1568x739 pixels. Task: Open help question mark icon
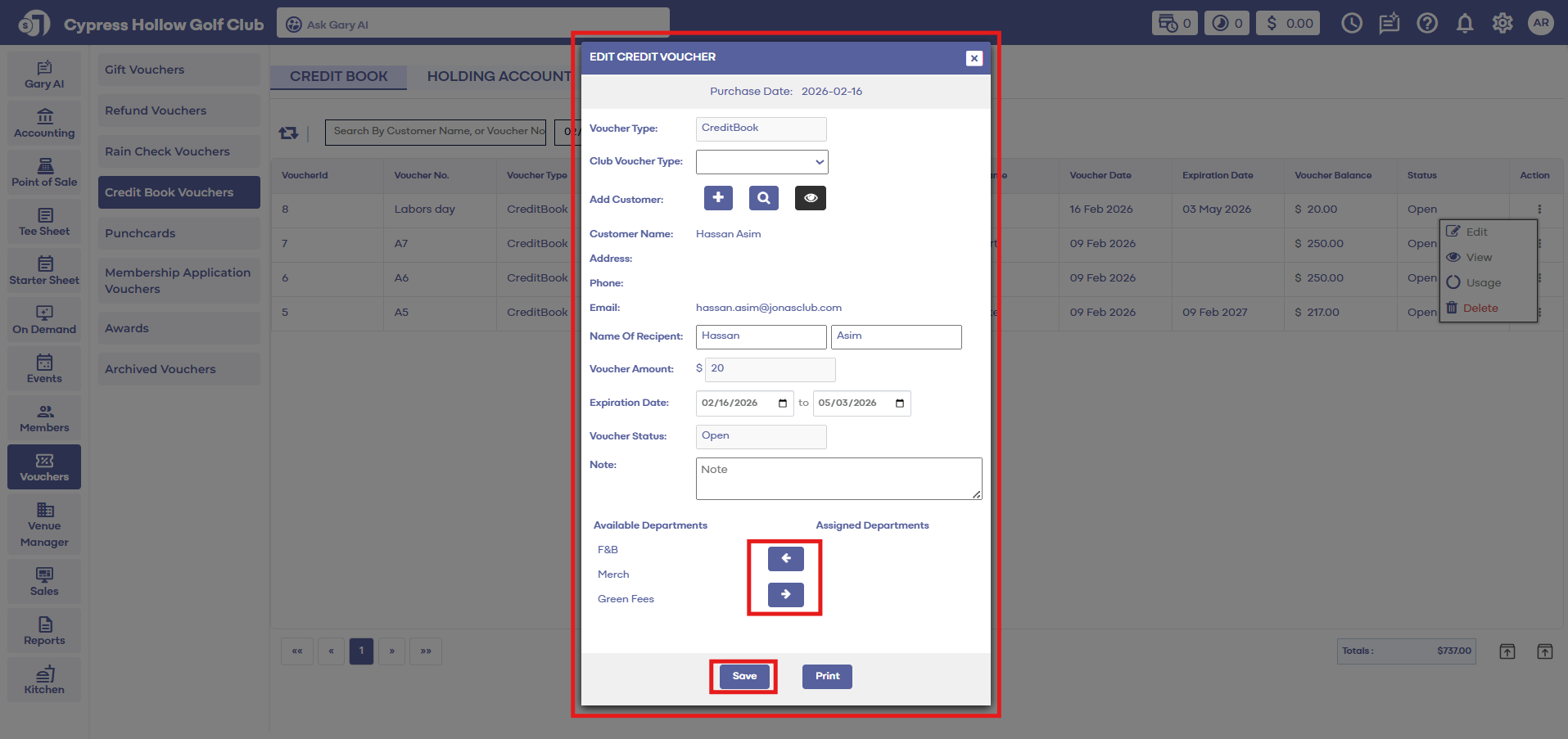1427,23
